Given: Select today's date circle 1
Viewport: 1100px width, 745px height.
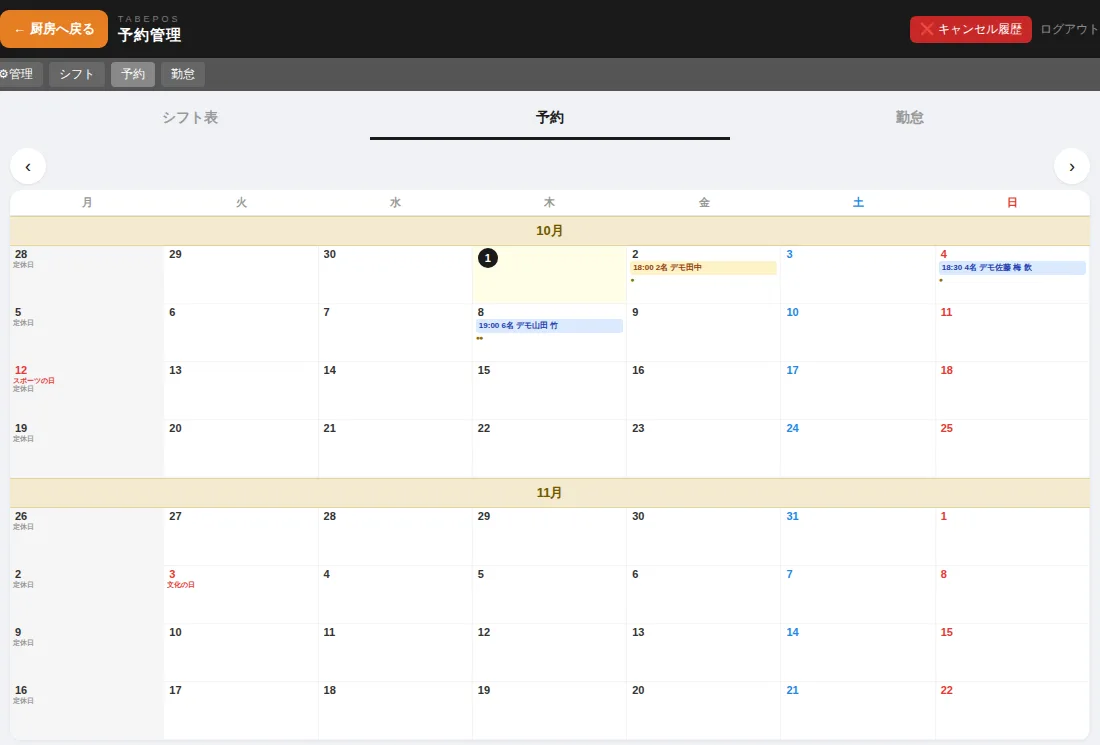Looking at the screenshot, I should (488, 258).
